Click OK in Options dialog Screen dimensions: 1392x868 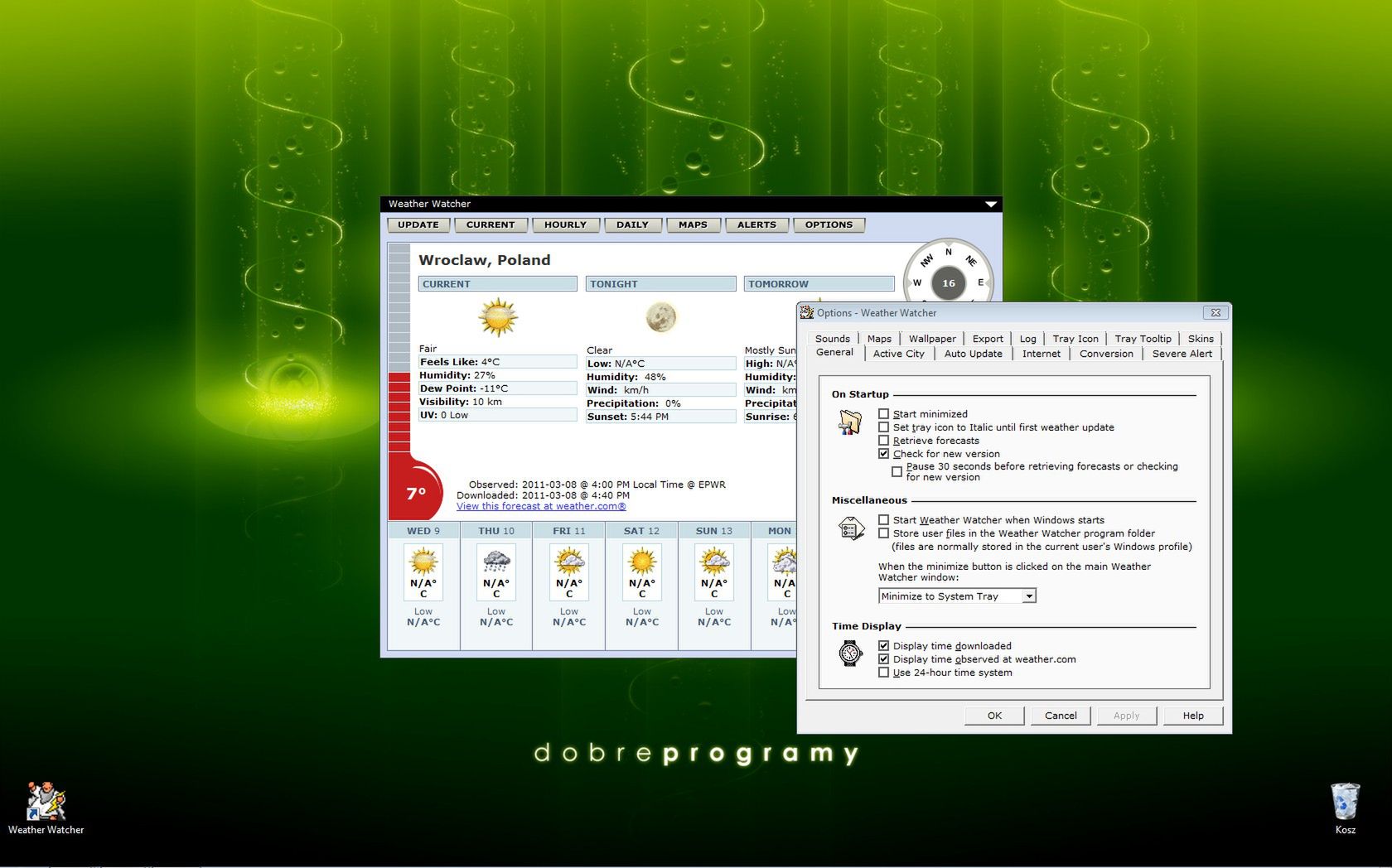tap(994, 716)
